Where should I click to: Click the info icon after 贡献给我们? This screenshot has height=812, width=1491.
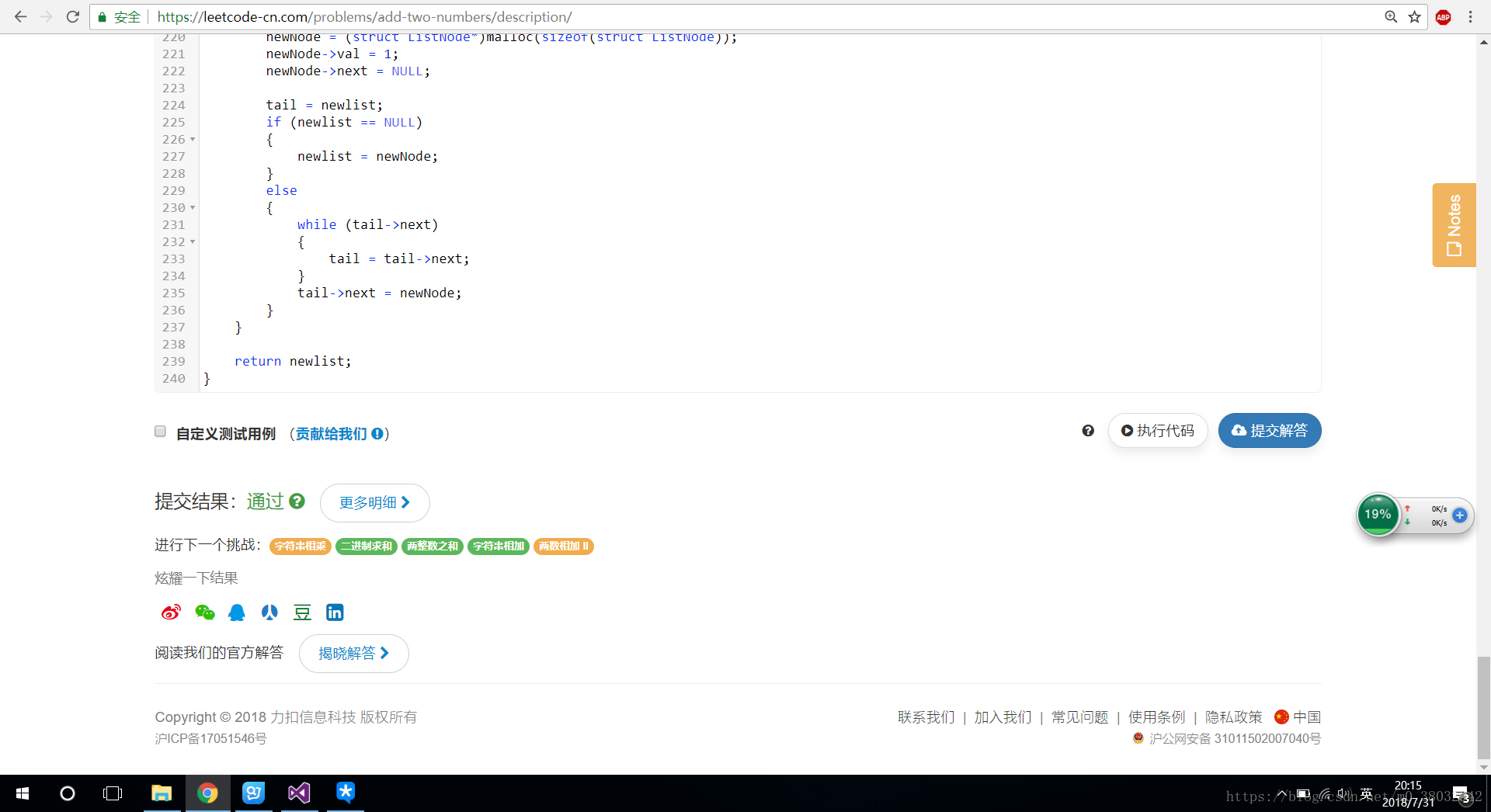click(x=377, y=434)
